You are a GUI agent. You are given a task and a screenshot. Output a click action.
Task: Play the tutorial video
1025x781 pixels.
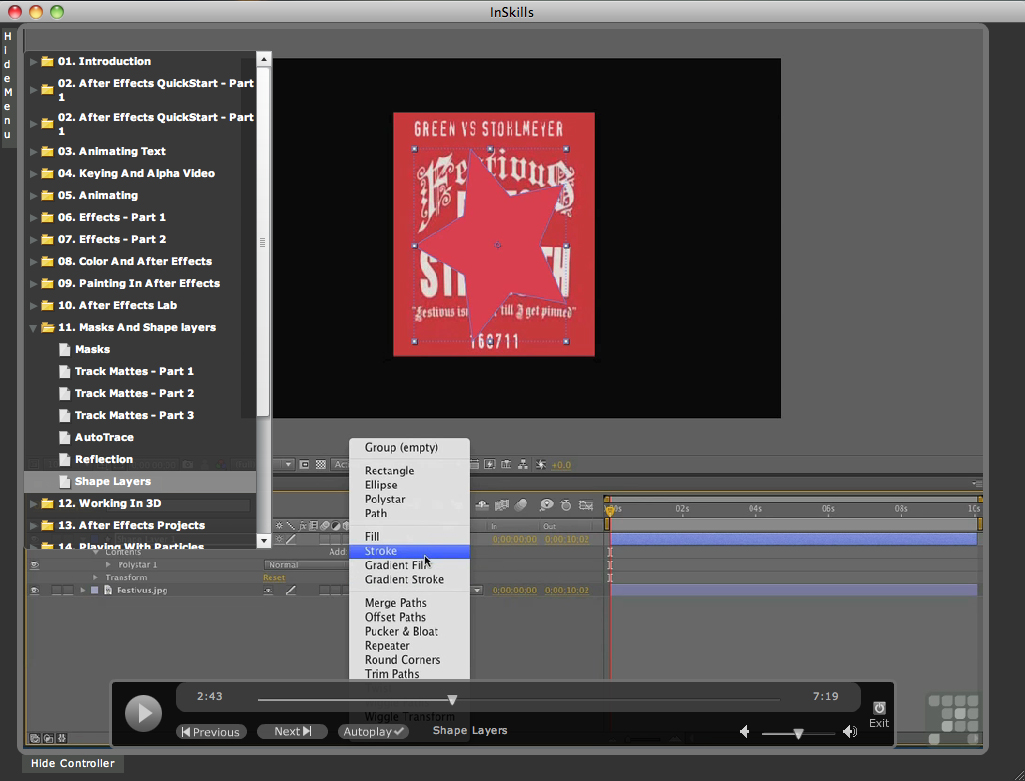[x=143, y=713]
